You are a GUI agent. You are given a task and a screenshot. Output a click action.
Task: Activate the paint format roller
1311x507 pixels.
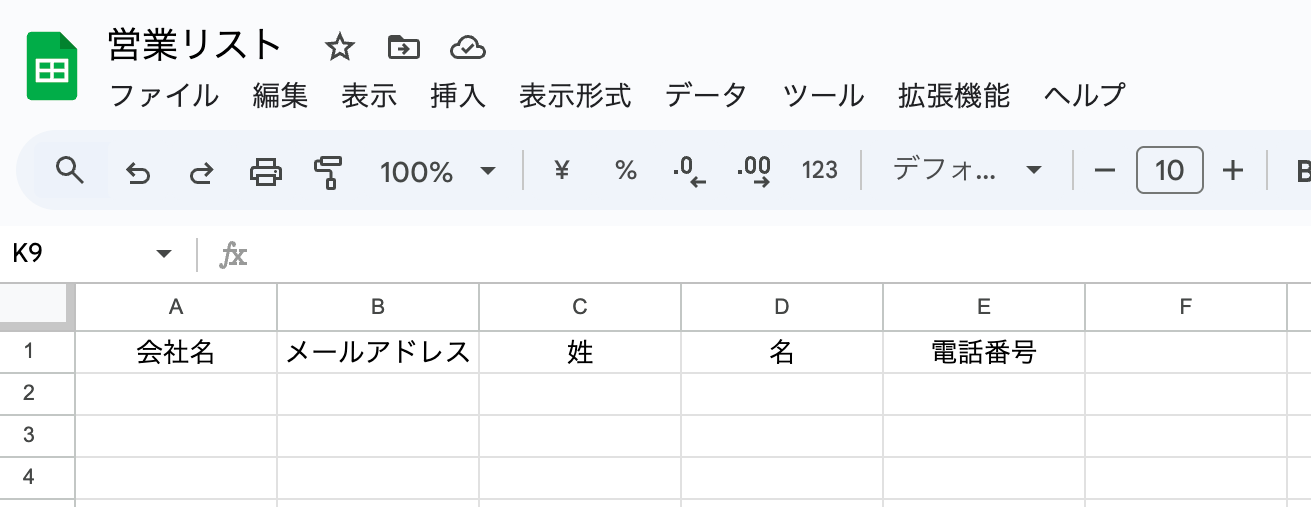click(x=327, y=172)
